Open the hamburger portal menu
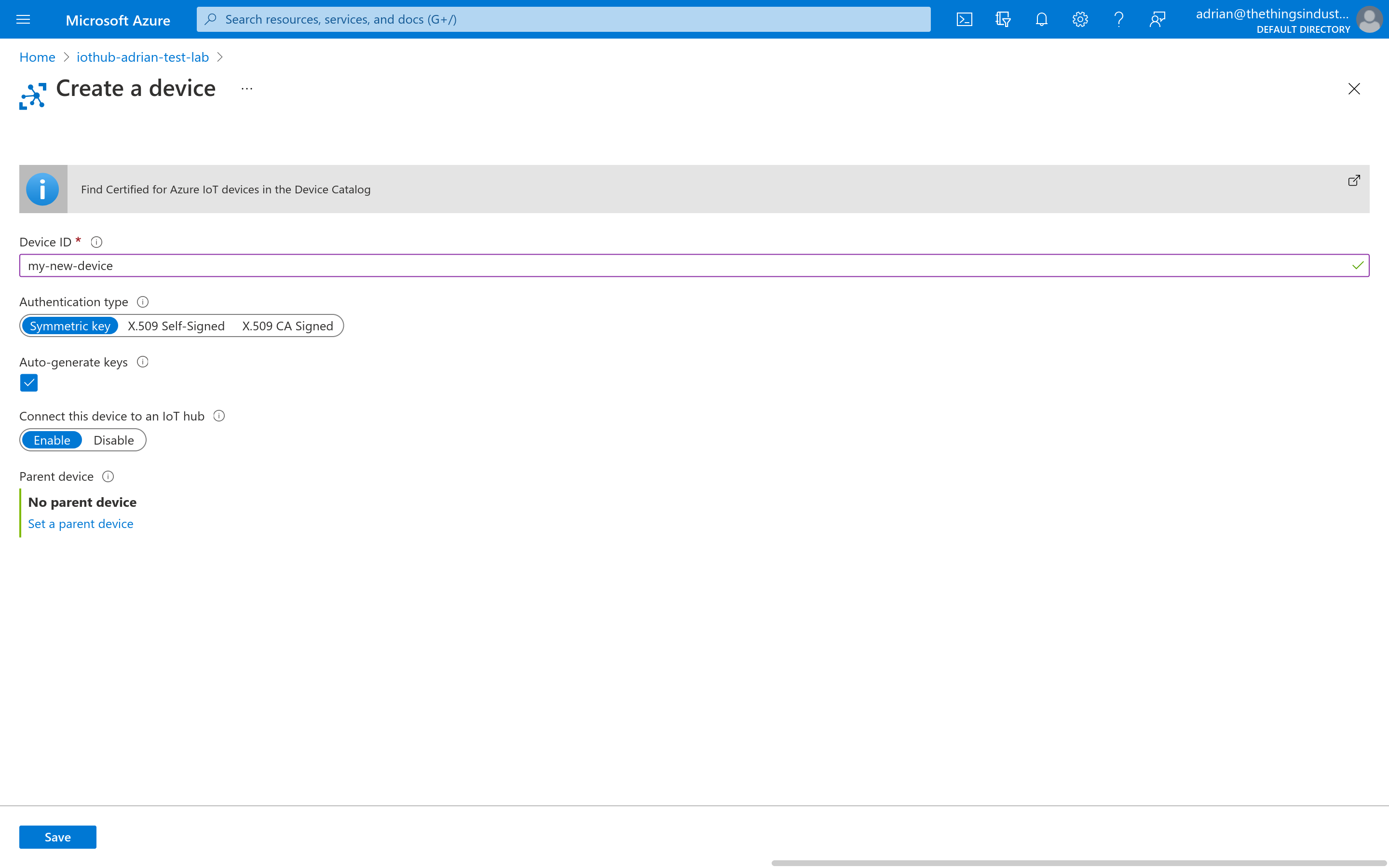 (x=23, y=19)
